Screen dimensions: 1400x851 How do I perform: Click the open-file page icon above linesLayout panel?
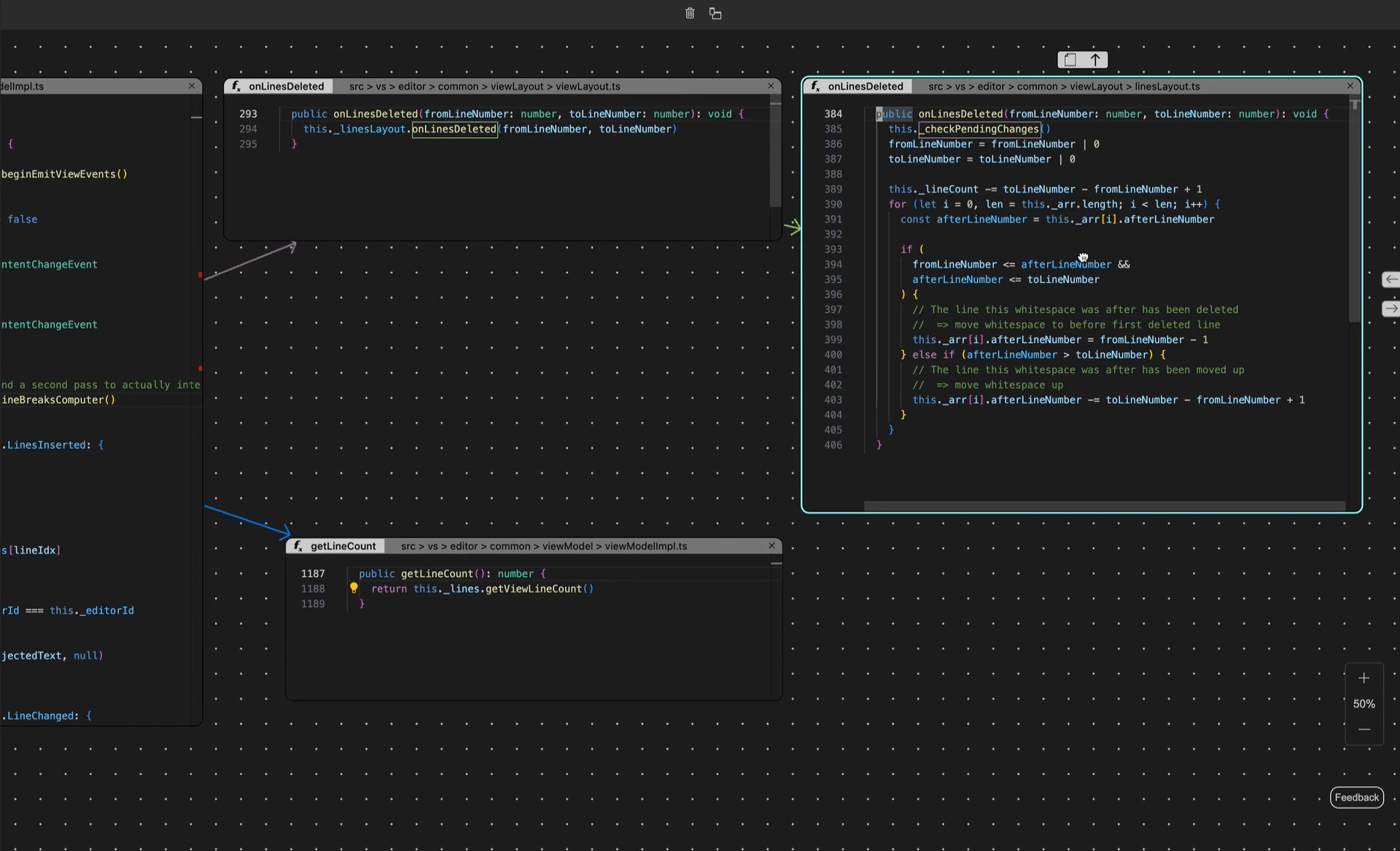coord(1070,60)
